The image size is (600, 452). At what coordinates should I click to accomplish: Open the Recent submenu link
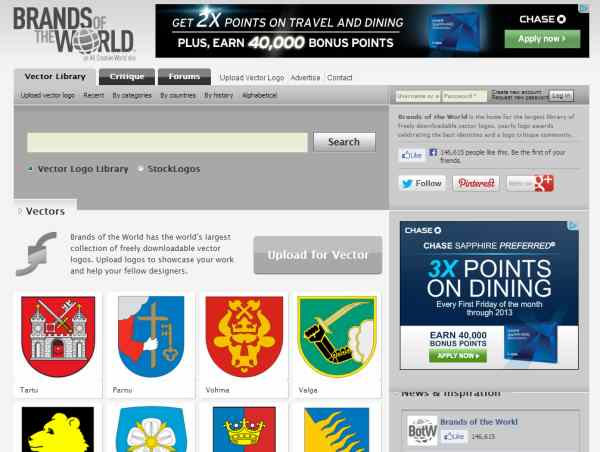tap(94, 95)
